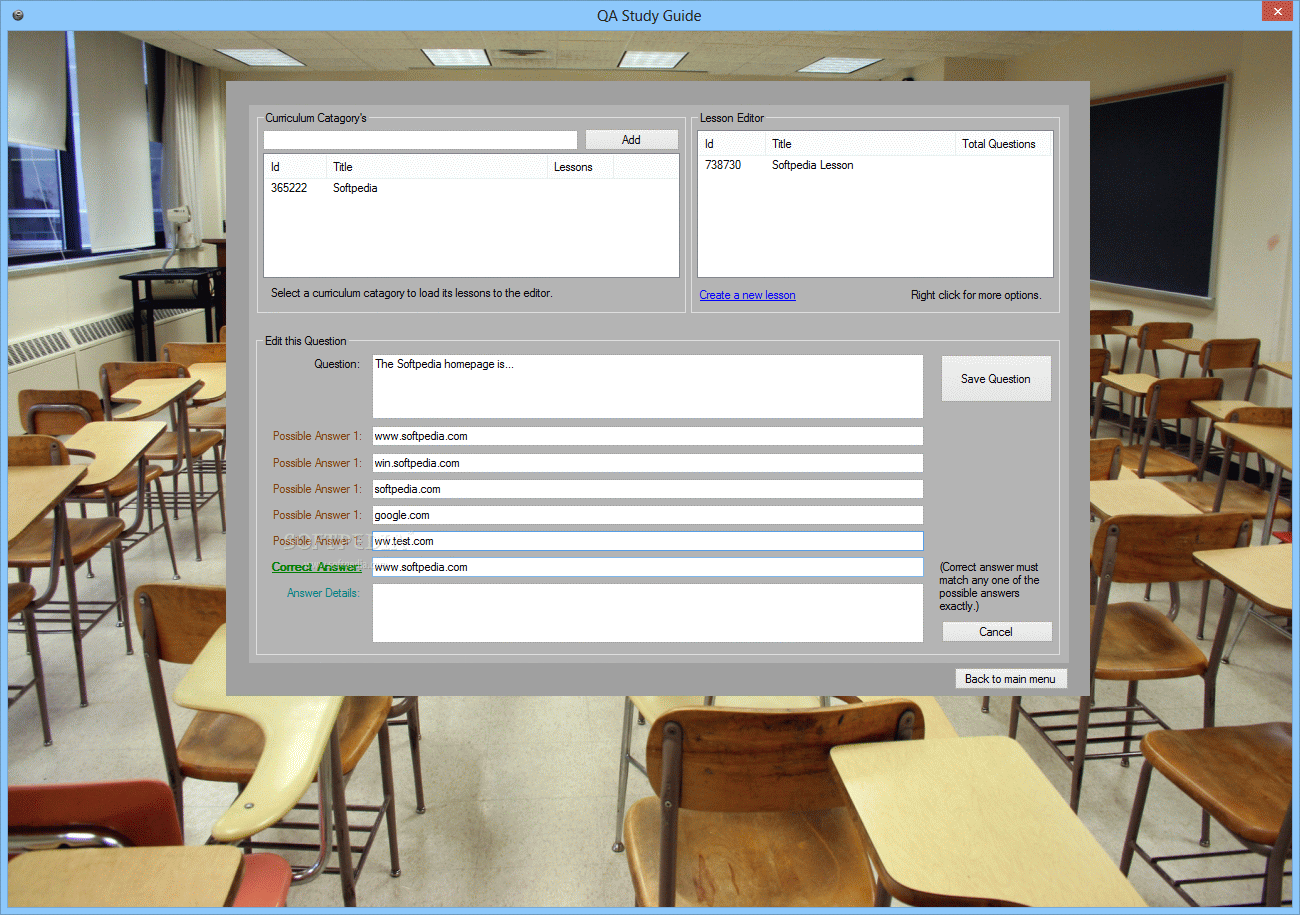Click the Answer Details text area

[x=648, y=613]
